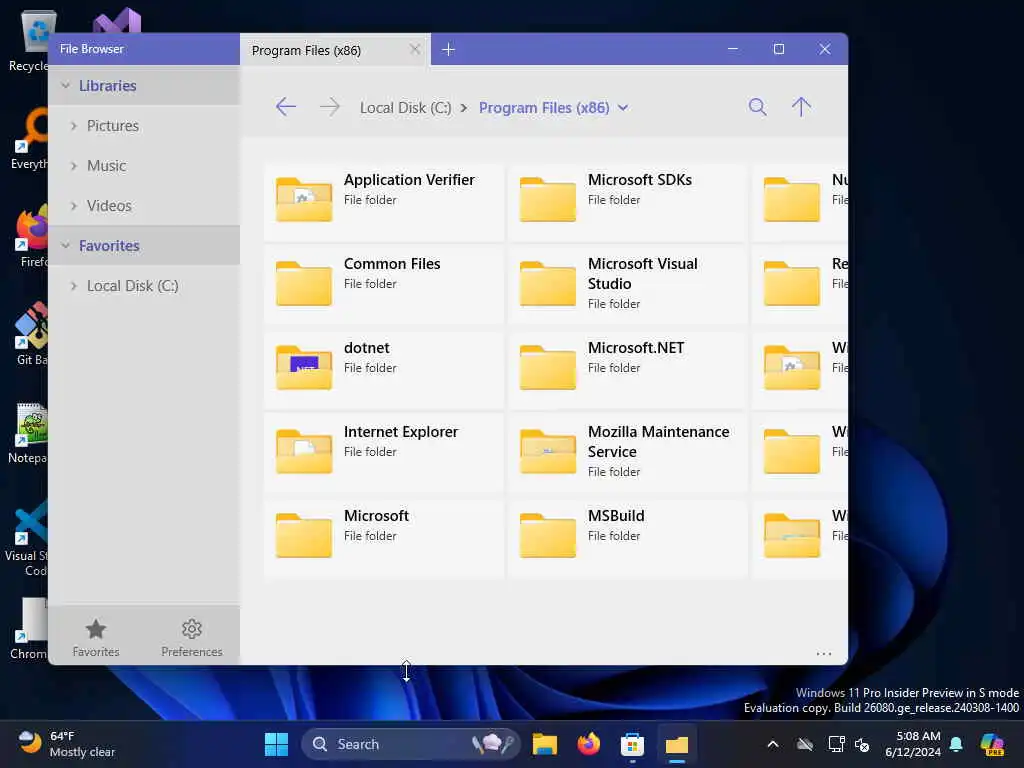Collapse the Favorites section
The height and width of the screenshot is (768, 1024).
(x=65, y=246)
